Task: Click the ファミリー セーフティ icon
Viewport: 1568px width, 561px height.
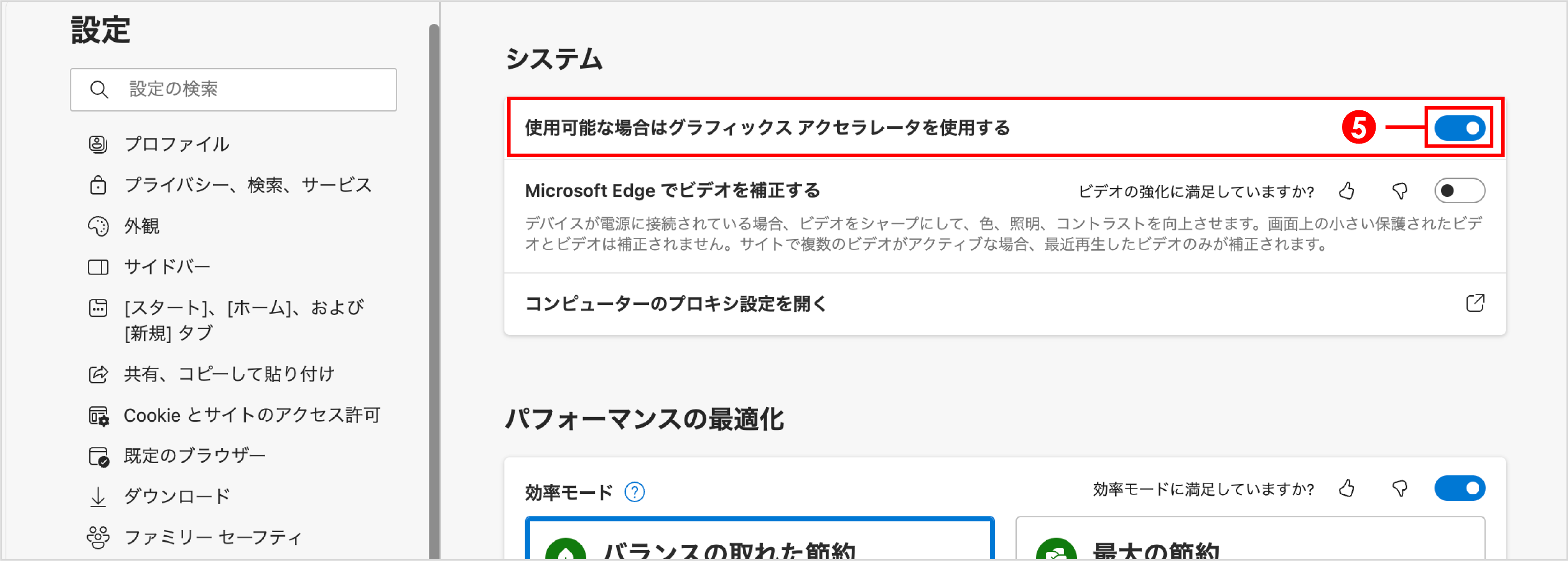Action: click(98, 536)
